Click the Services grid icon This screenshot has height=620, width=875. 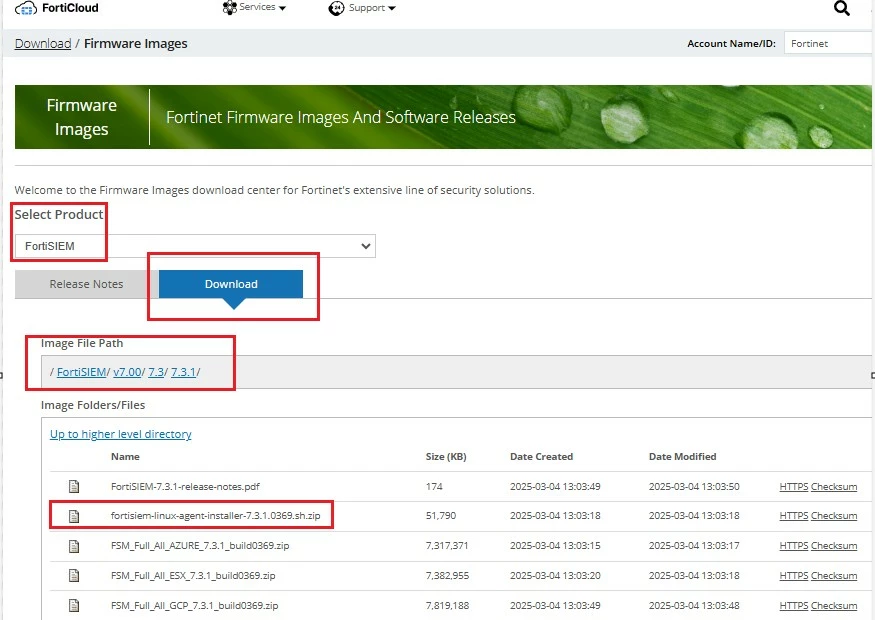coord(229,8)
